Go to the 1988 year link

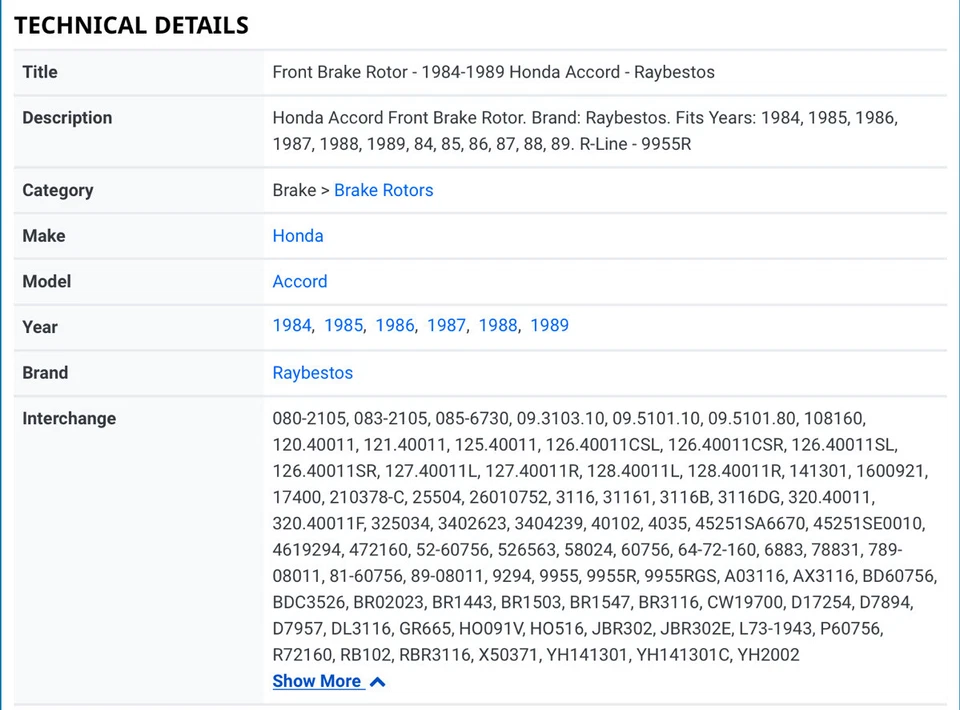(498, 326)
